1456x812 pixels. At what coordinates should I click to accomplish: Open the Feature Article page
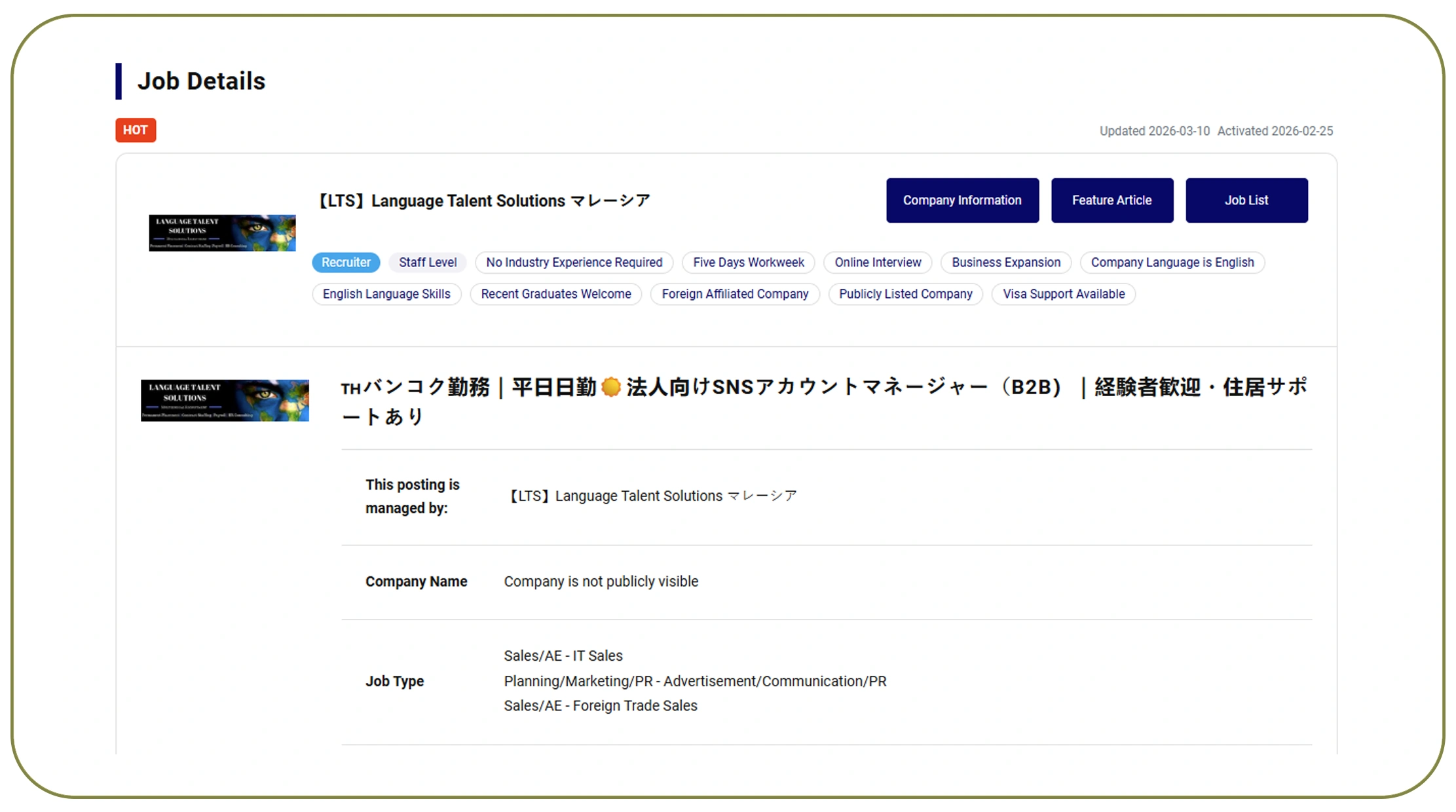point(1111,200)
